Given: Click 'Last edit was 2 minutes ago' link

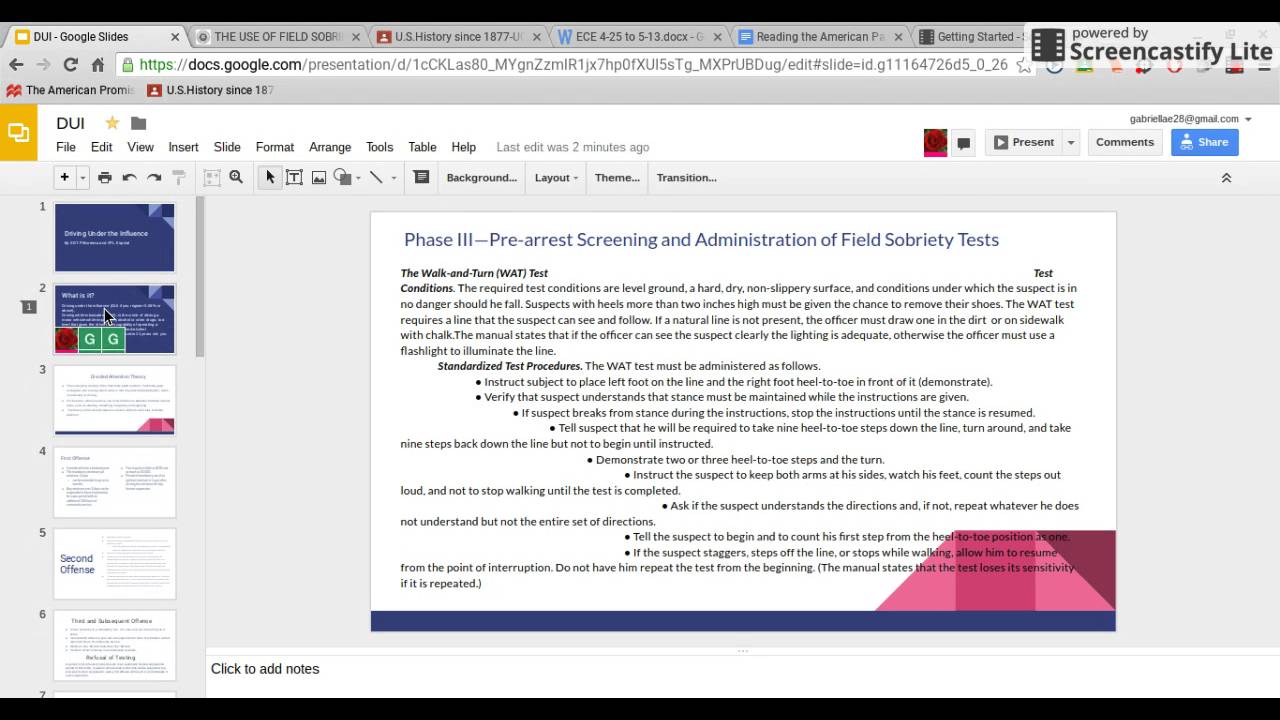Looking at the screenshot, I should (573, 147).
